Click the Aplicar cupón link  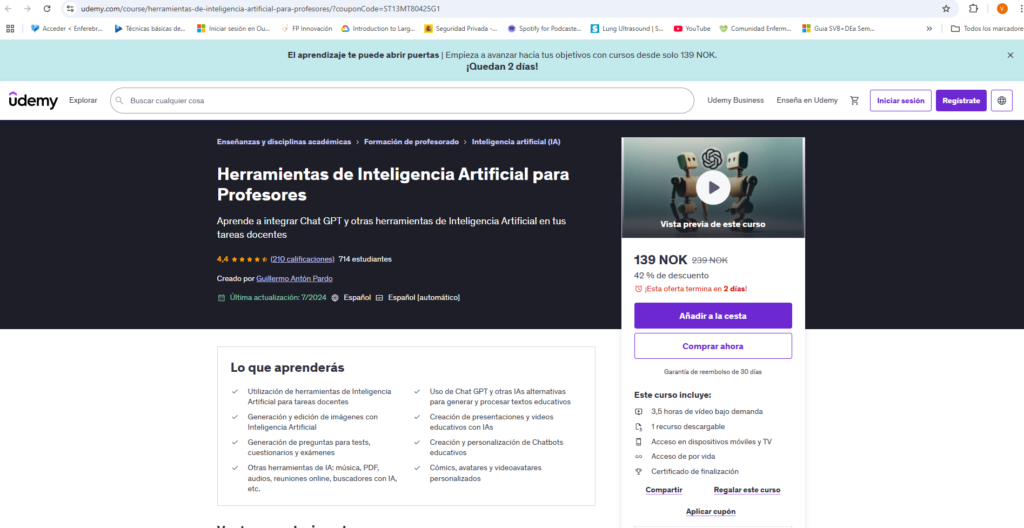(711, 511)
